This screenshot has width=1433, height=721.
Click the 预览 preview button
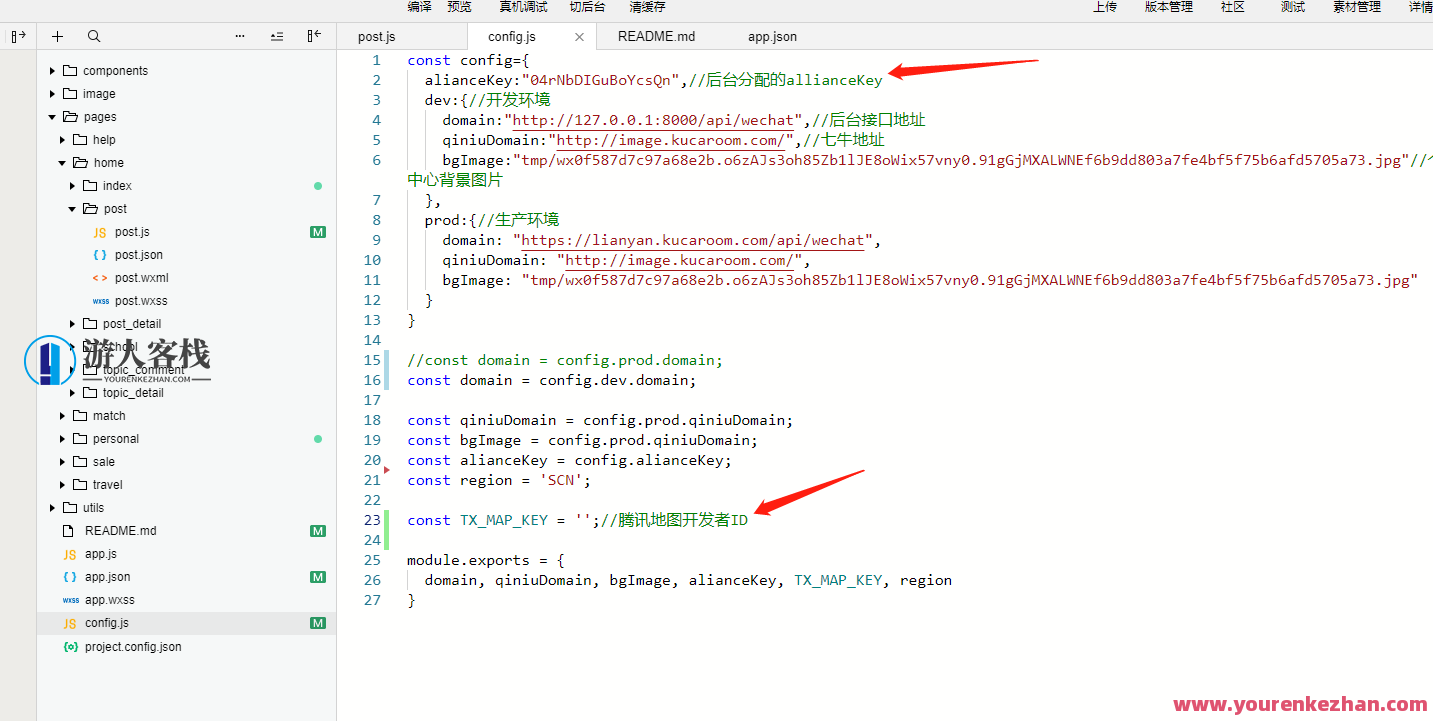pyautogui.click(x=459, y=7)
